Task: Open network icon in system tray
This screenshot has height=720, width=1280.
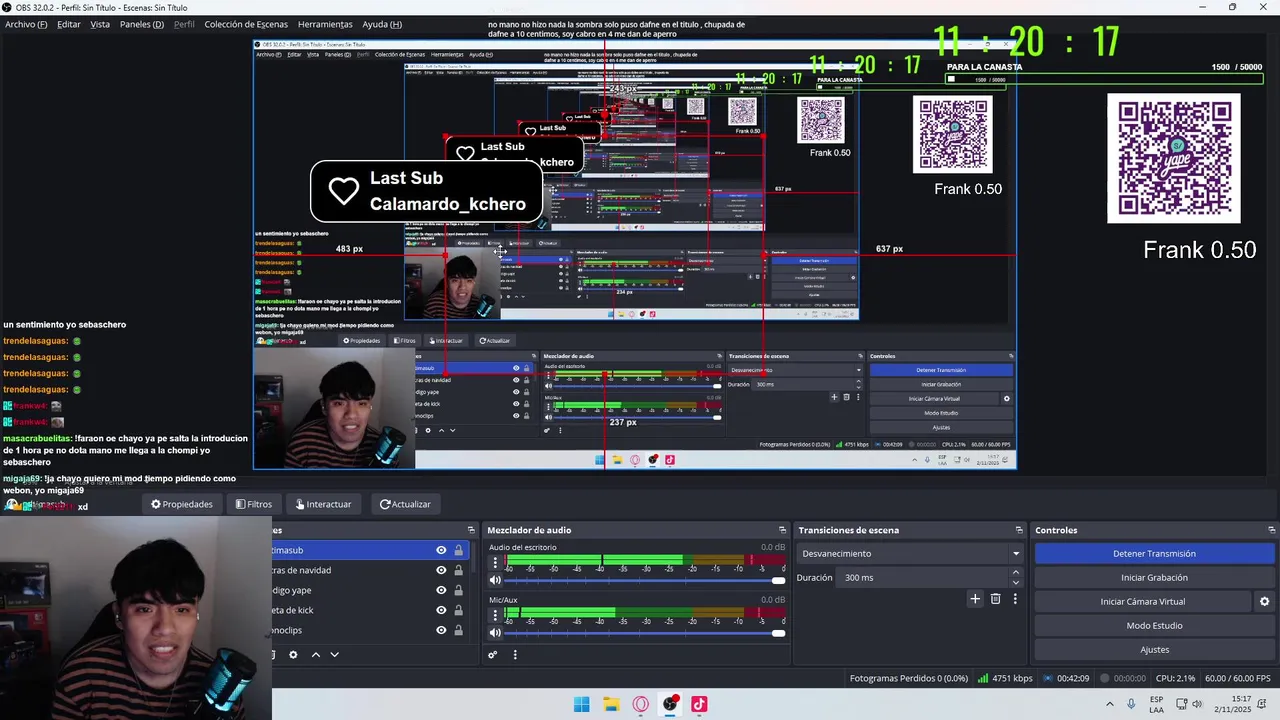Action: pos(1180,704)
